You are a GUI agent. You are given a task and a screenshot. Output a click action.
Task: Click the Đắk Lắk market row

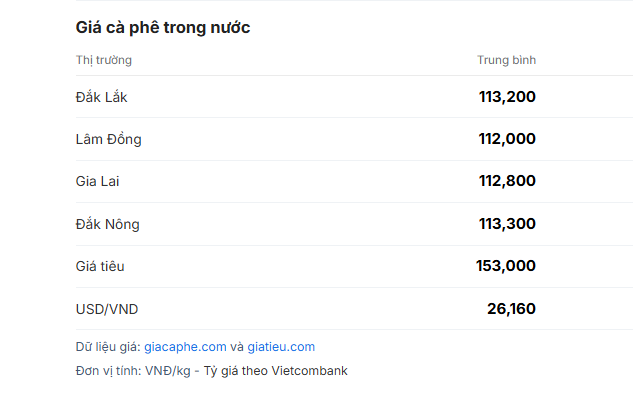[354, 97]
